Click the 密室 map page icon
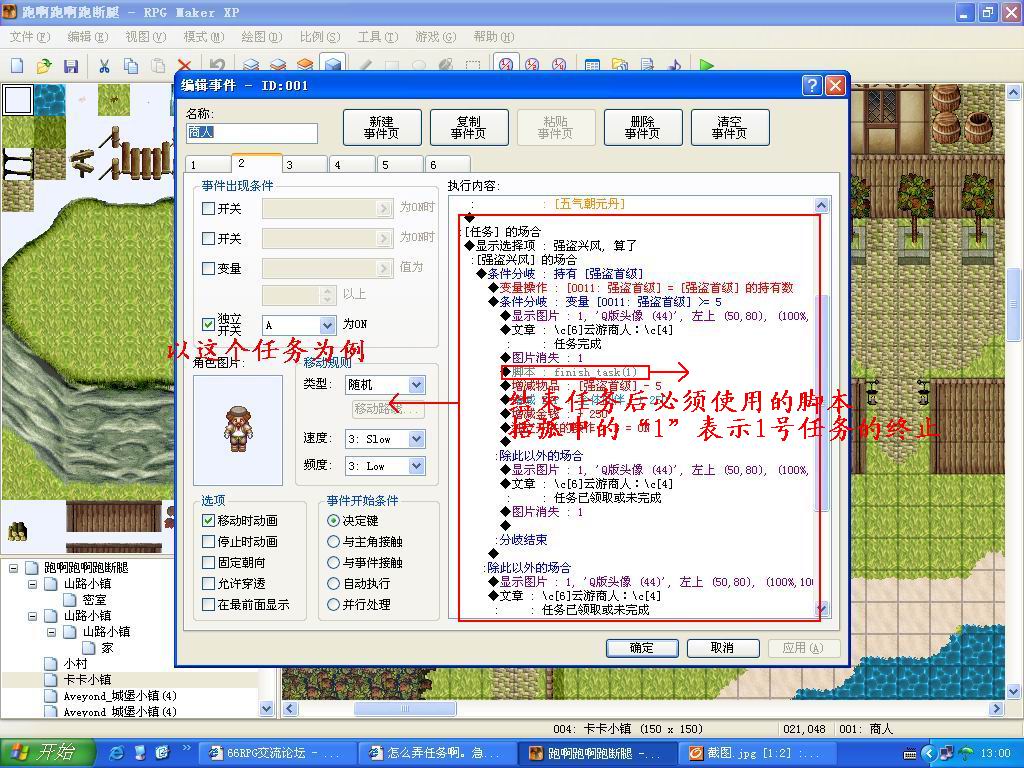The image size is (1024, 768). coord(70,600)
